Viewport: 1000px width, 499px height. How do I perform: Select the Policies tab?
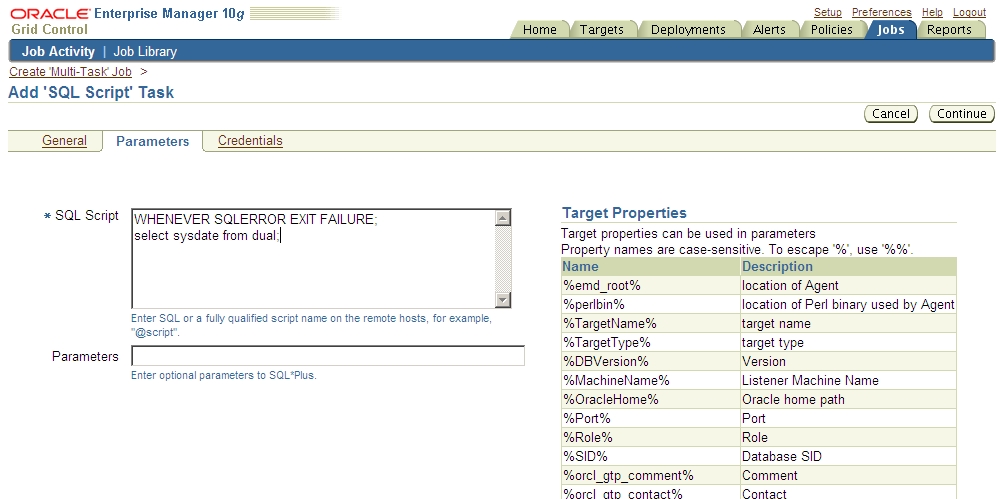[832, 29]
